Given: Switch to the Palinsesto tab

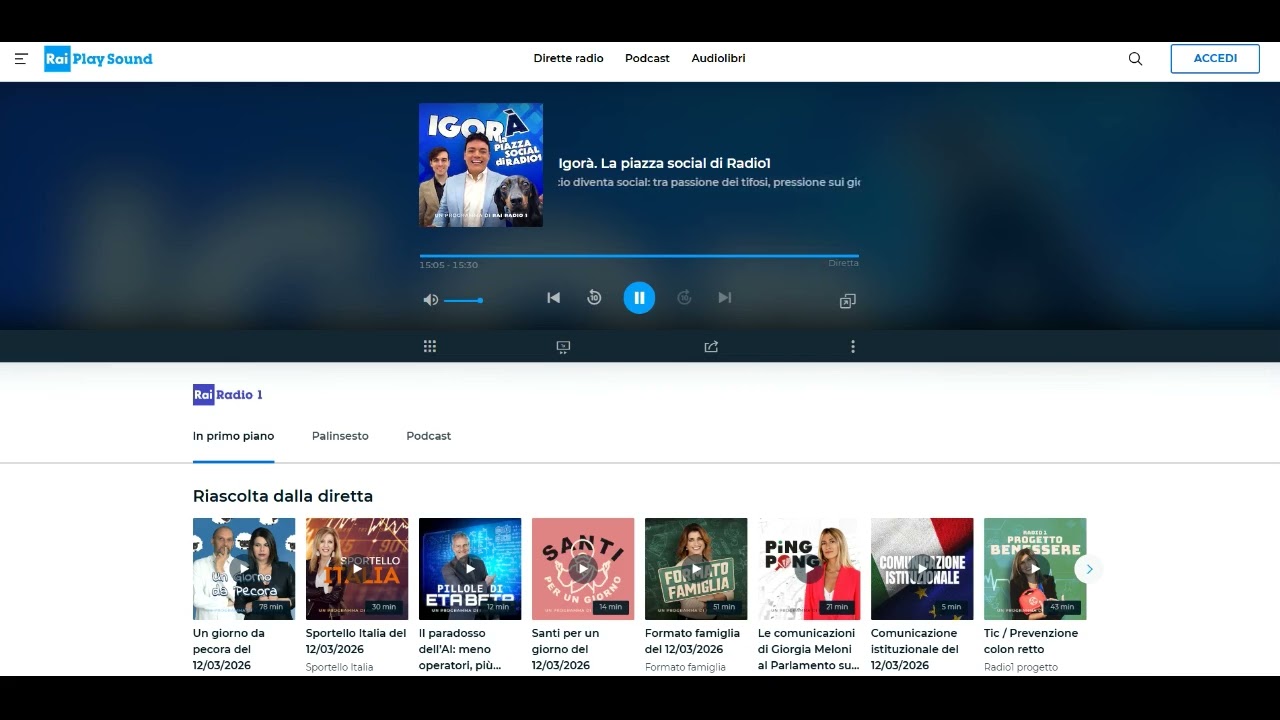Looking at the screenshot, I should (340, 436).
